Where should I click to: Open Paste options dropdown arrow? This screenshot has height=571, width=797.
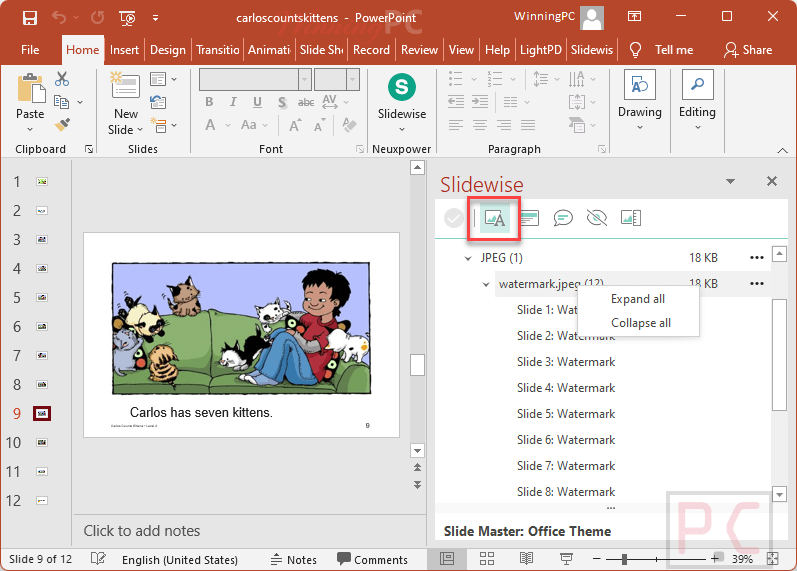[30, 129]
